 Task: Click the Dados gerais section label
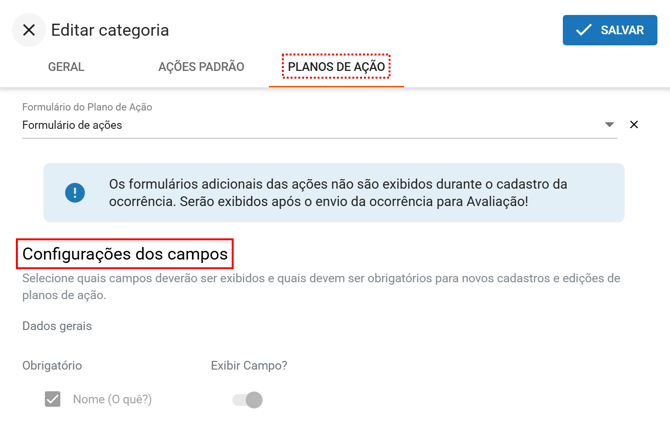57,326
